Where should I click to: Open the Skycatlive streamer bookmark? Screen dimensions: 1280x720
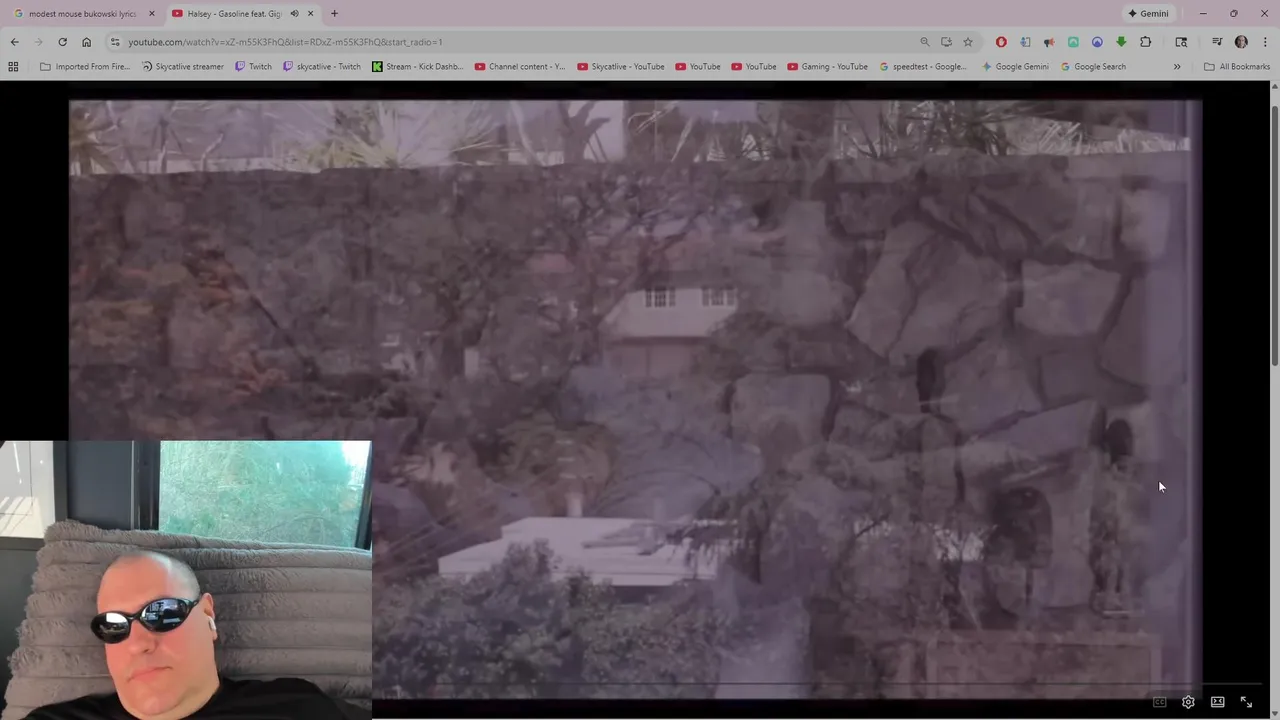(x=183, y=67)
